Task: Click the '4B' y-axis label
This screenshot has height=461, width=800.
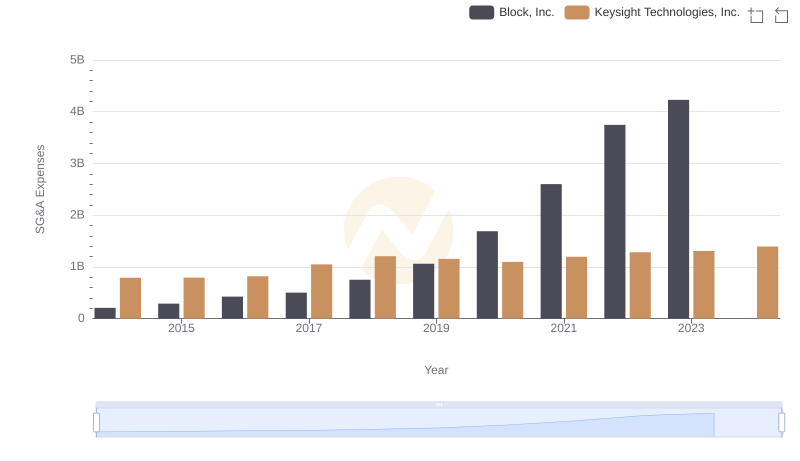Action: tap(77, 111)
